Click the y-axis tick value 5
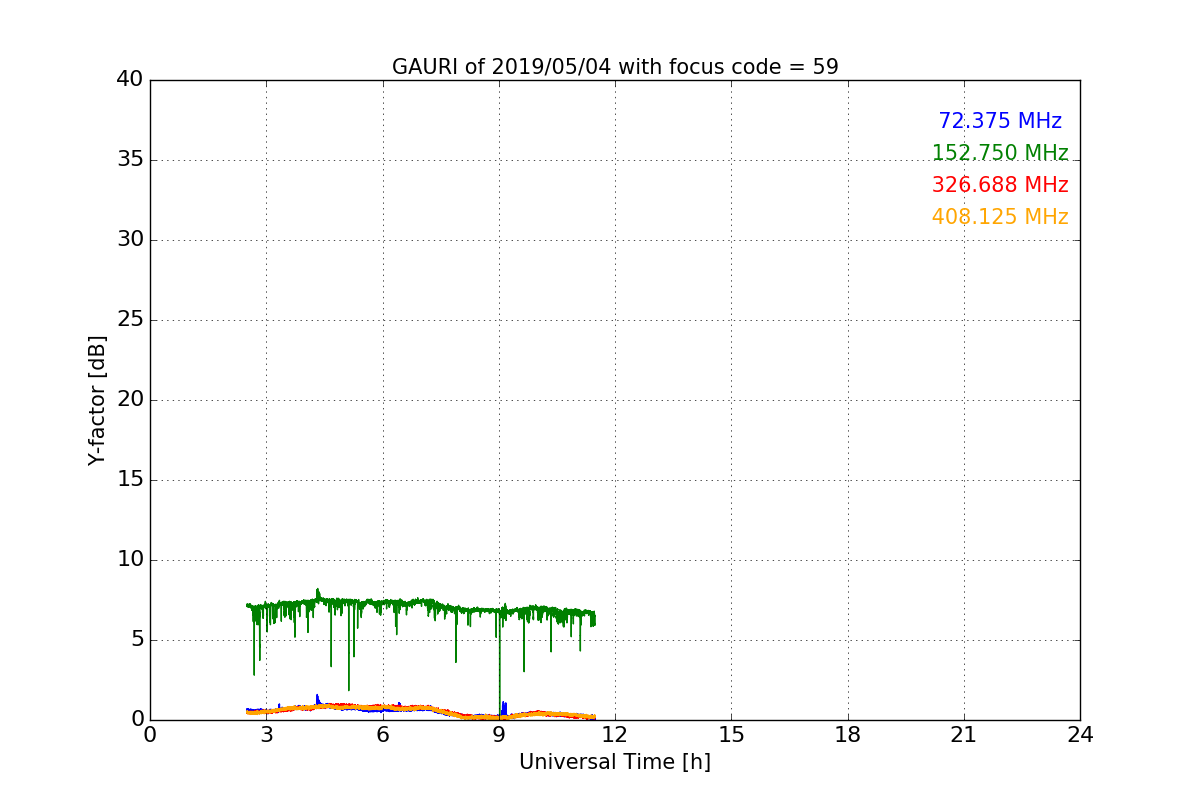 pyautogui.click(x=137, y=640)
